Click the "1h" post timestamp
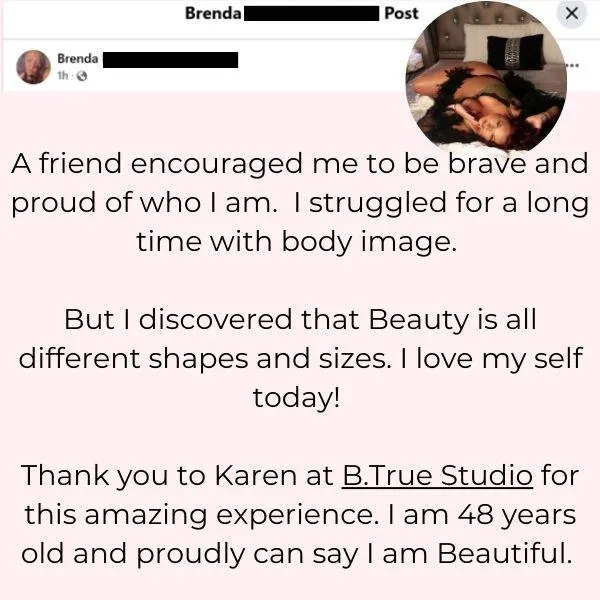 [62, 76]
